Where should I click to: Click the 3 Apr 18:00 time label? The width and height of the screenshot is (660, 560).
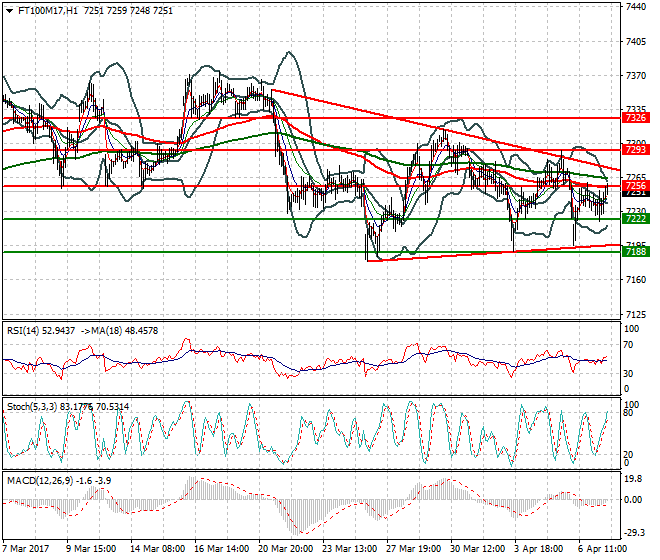pos(540,549)
